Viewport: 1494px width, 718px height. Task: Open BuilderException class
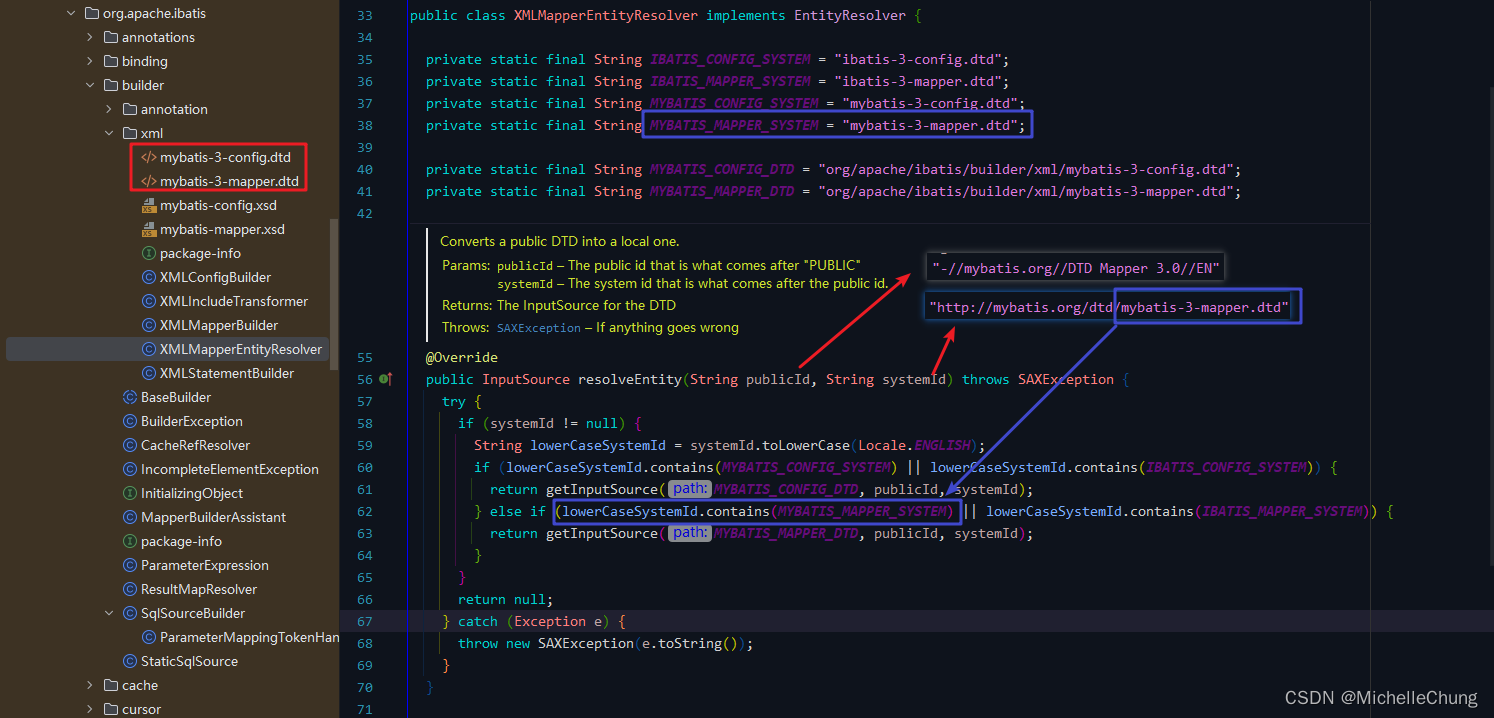[x=192, y=421]
